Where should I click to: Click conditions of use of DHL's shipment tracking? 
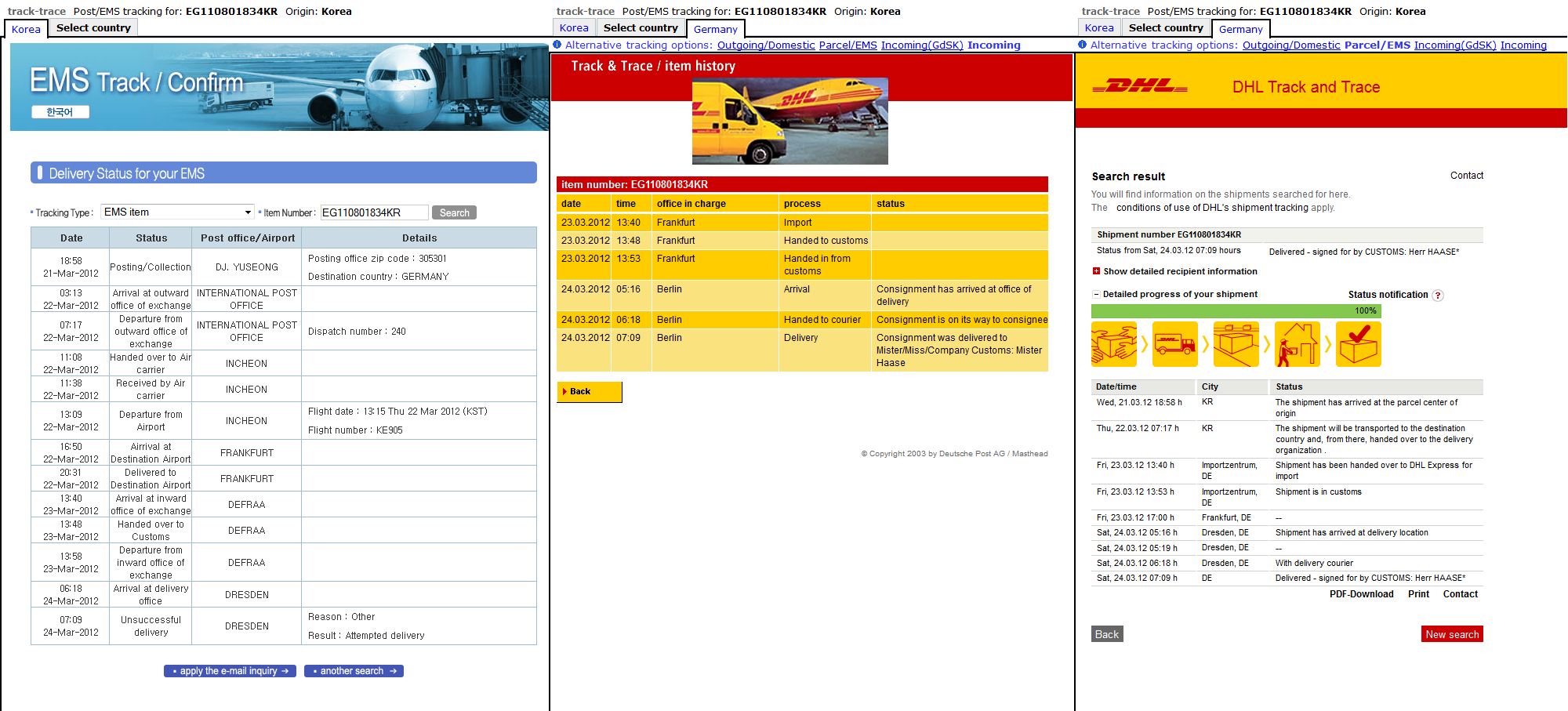(1212, 208)
